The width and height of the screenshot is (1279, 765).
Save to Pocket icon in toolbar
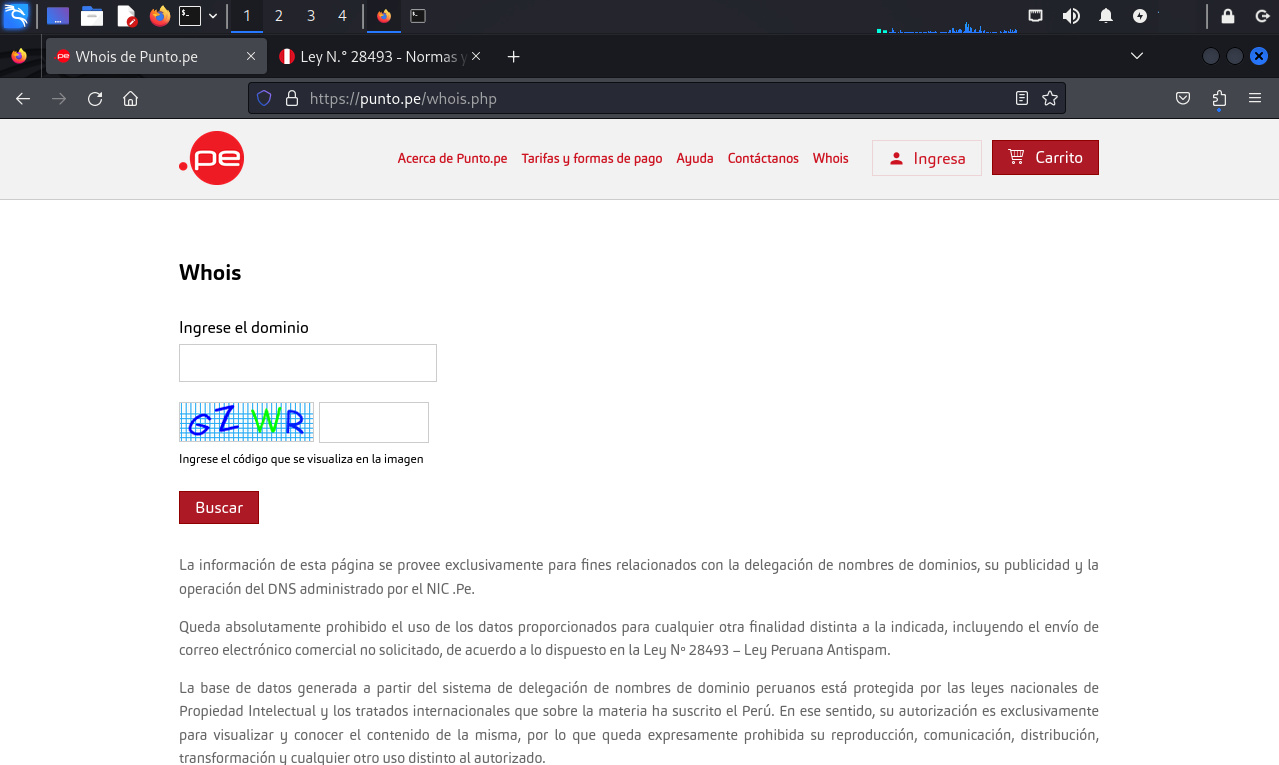pyautogui.click(x=1182, y=98)
